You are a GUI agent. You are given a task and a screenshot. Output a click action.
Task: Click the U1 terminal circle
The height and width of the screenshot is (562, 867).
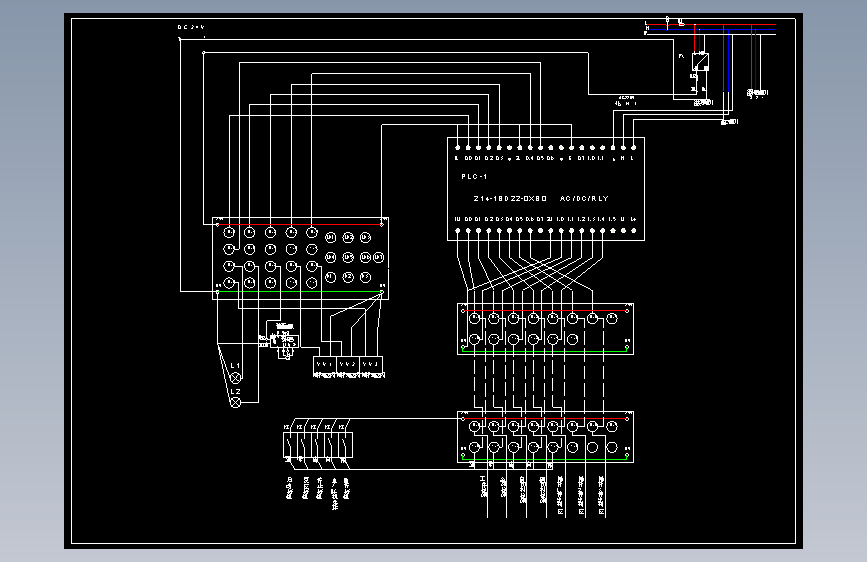[x=330, y=237]
